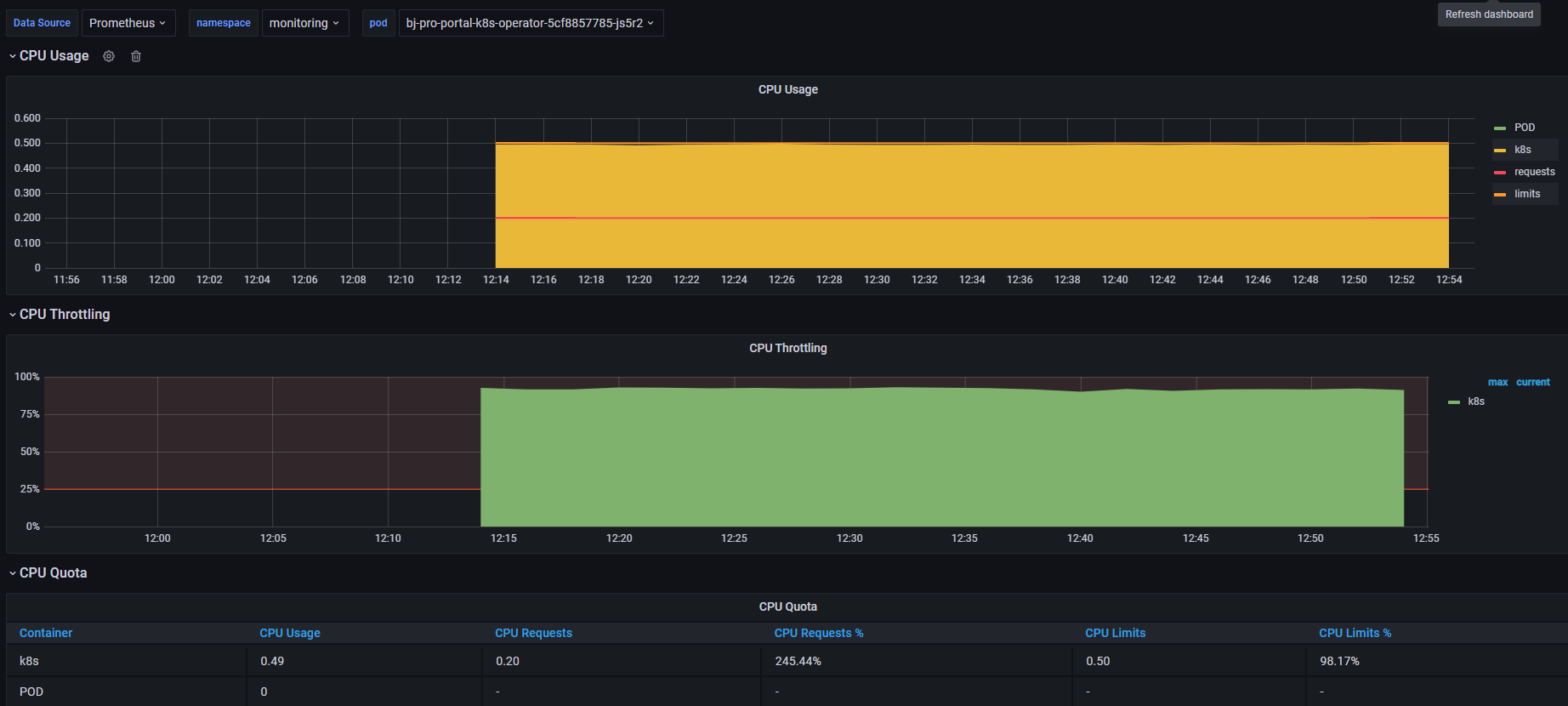Open the CPU Quota table panel title menu
Image resolution: width=1568 pixels, height=706 pixels.
(788, 606)
